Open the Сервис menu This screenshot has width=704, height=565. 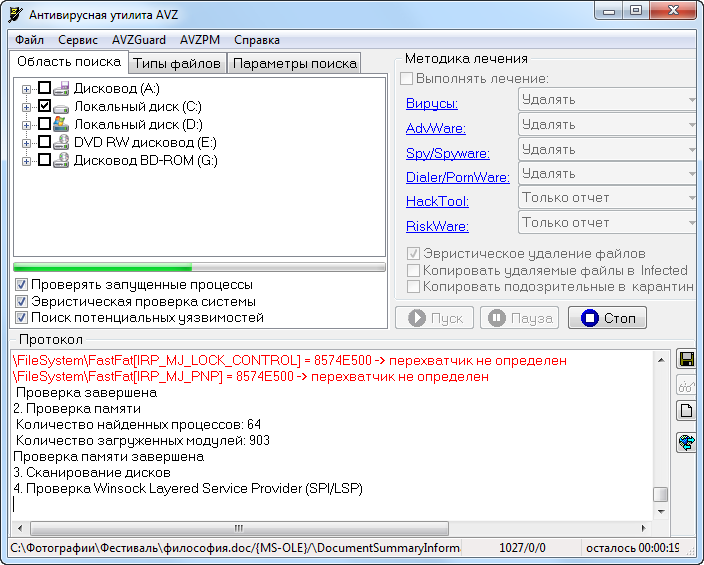click(x=78, y=40)
